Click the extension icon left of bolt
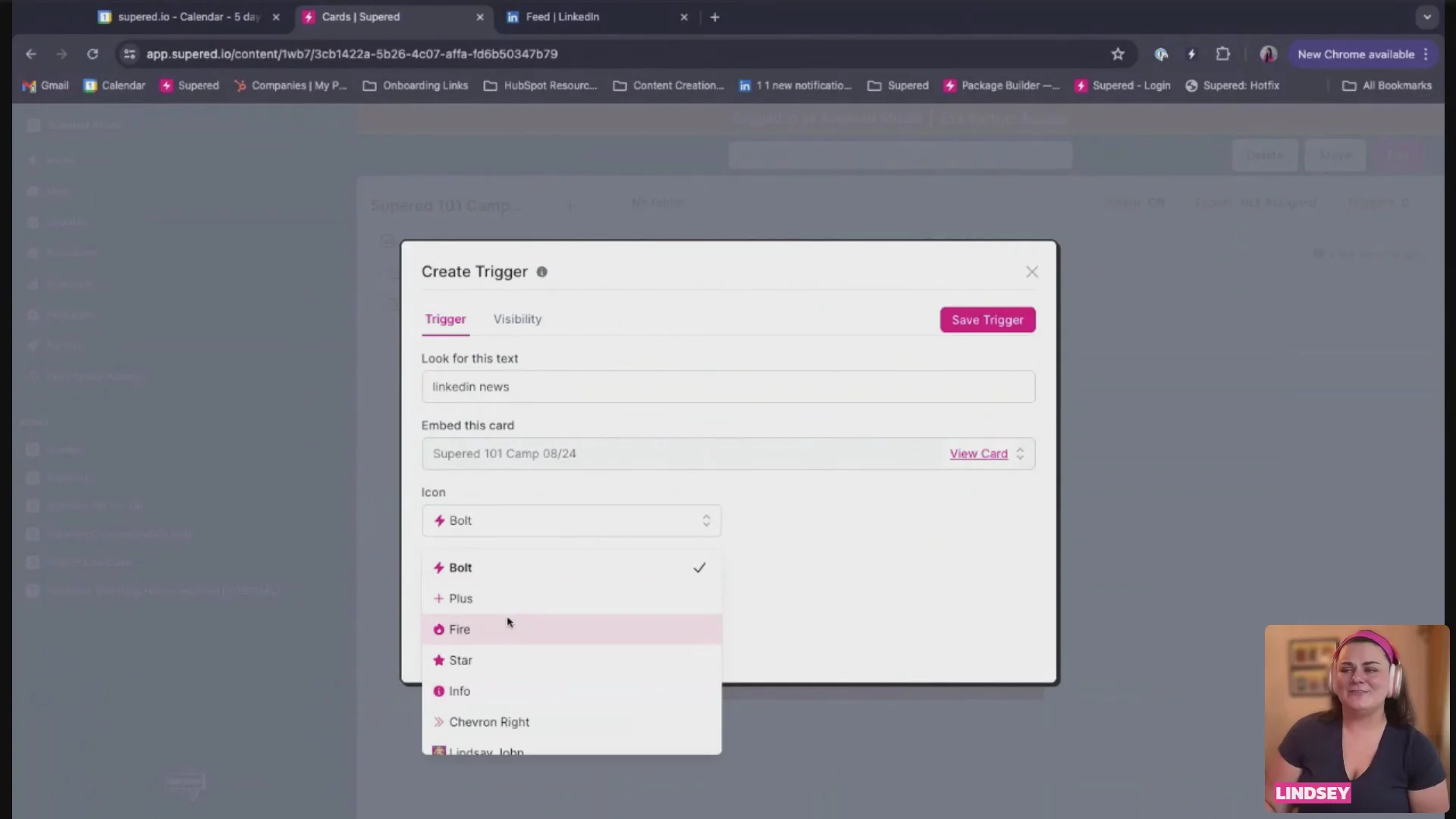Image resolution: width=1456 pixels, height=819 pixels. (x=1161, y=54)
